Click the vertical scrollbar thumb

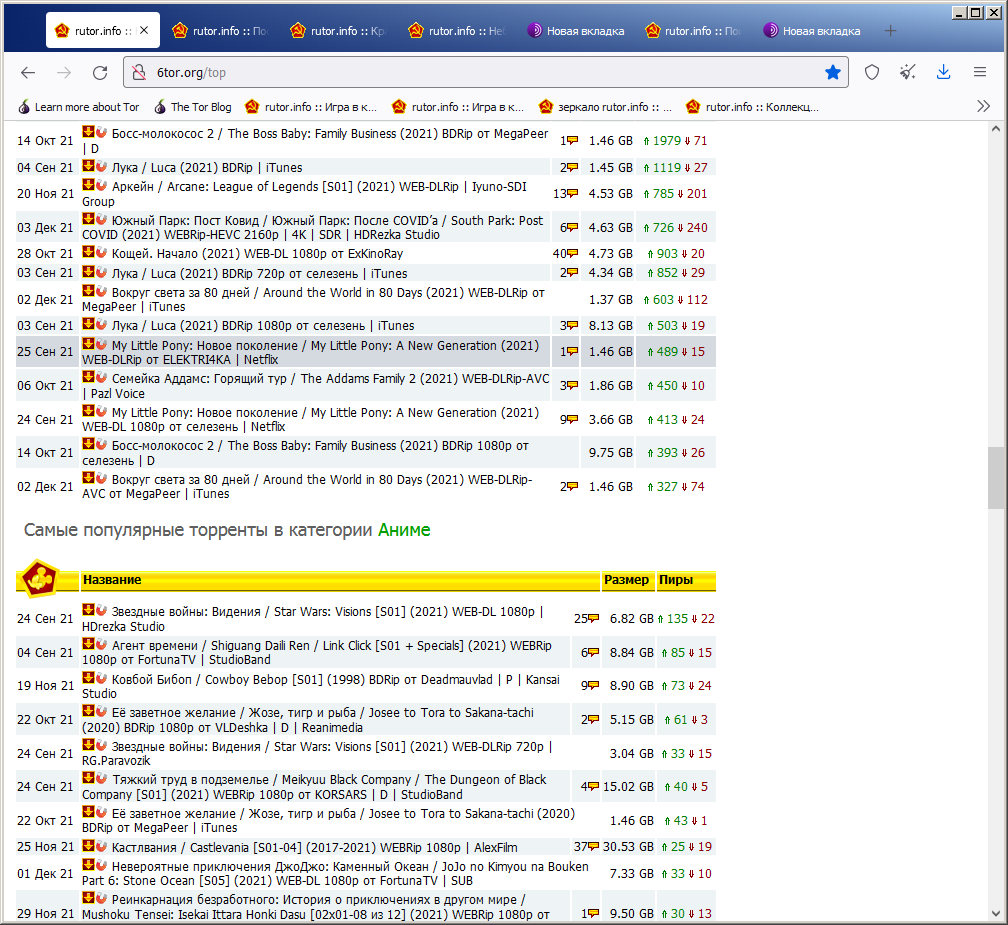[x=996, y=478]
